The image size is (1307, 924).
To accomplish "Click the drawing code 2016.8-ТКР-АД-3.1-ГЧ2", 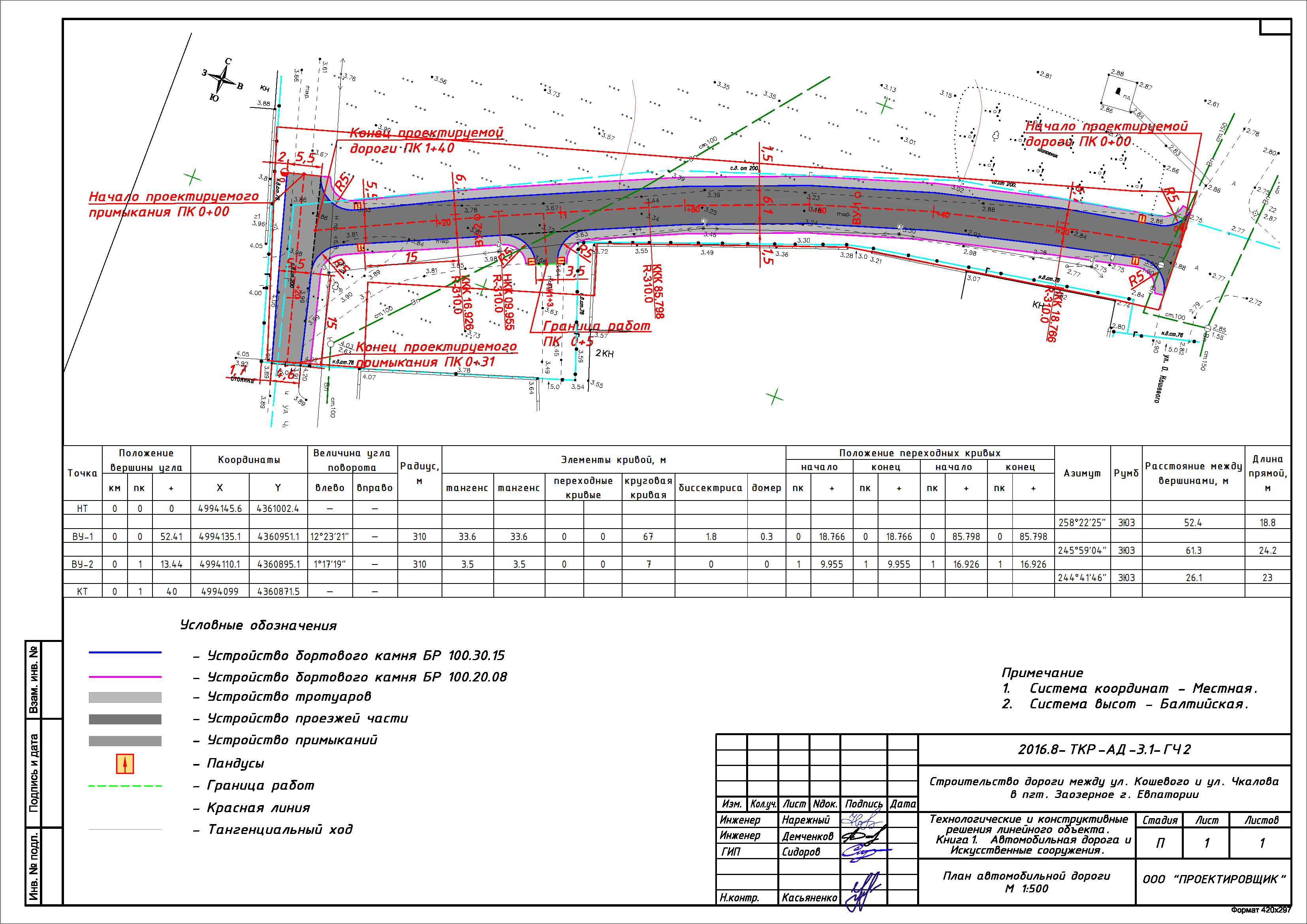I will [x=1104, y=749].
